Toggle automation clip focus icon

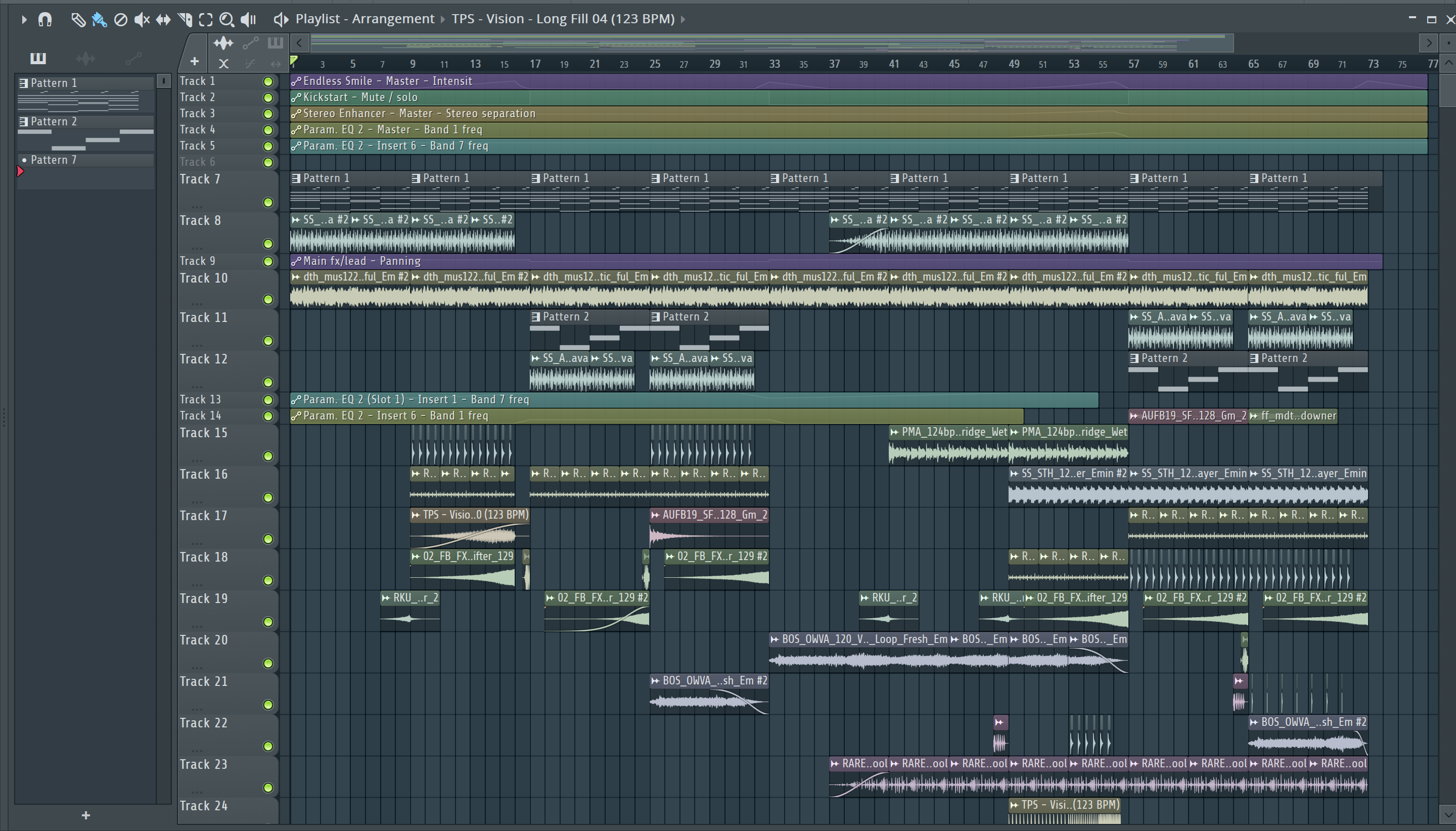tap(251, 43)
